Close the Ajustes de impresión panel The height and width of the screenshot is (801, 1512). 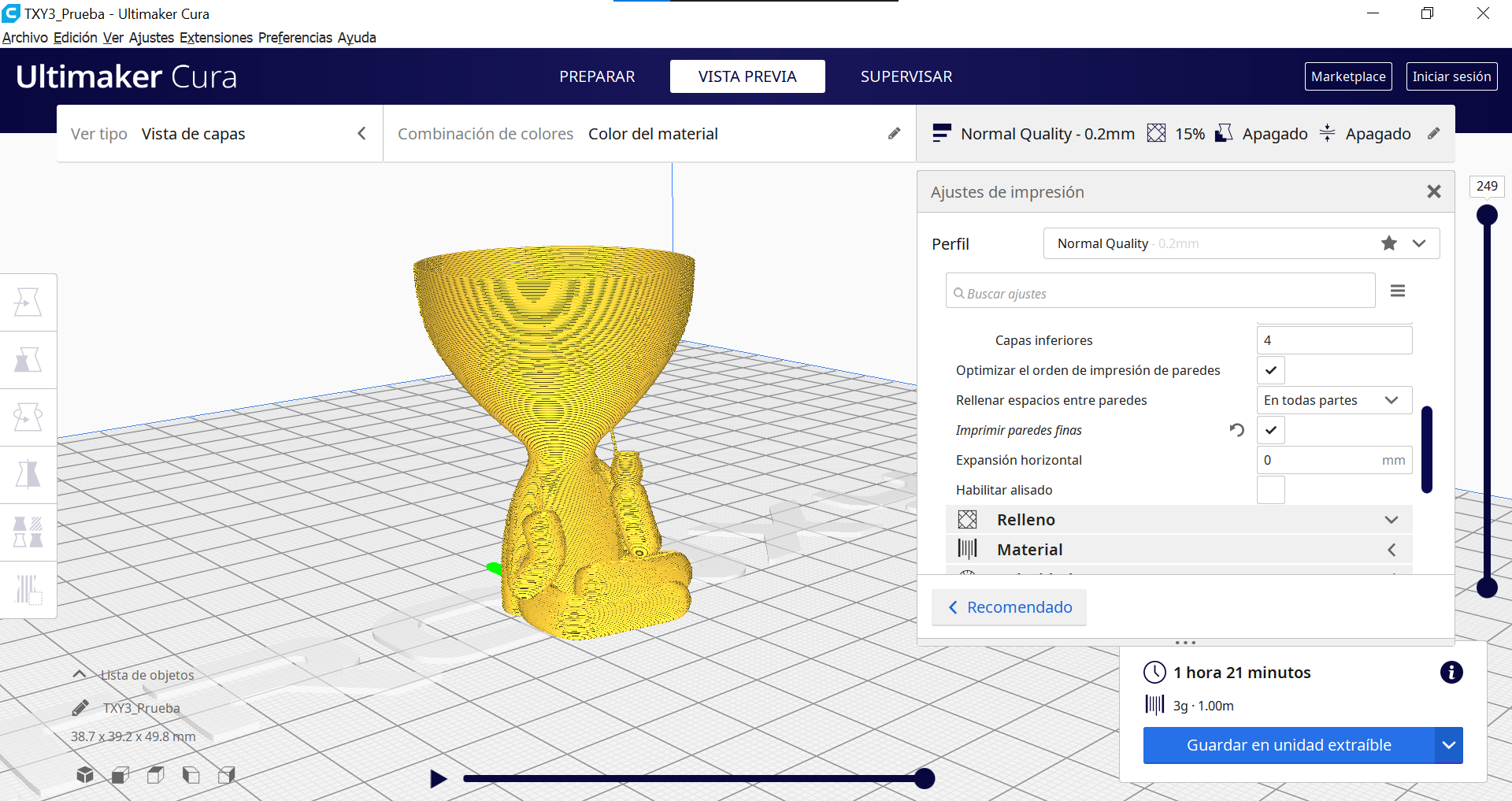[x=1434, y=191]
